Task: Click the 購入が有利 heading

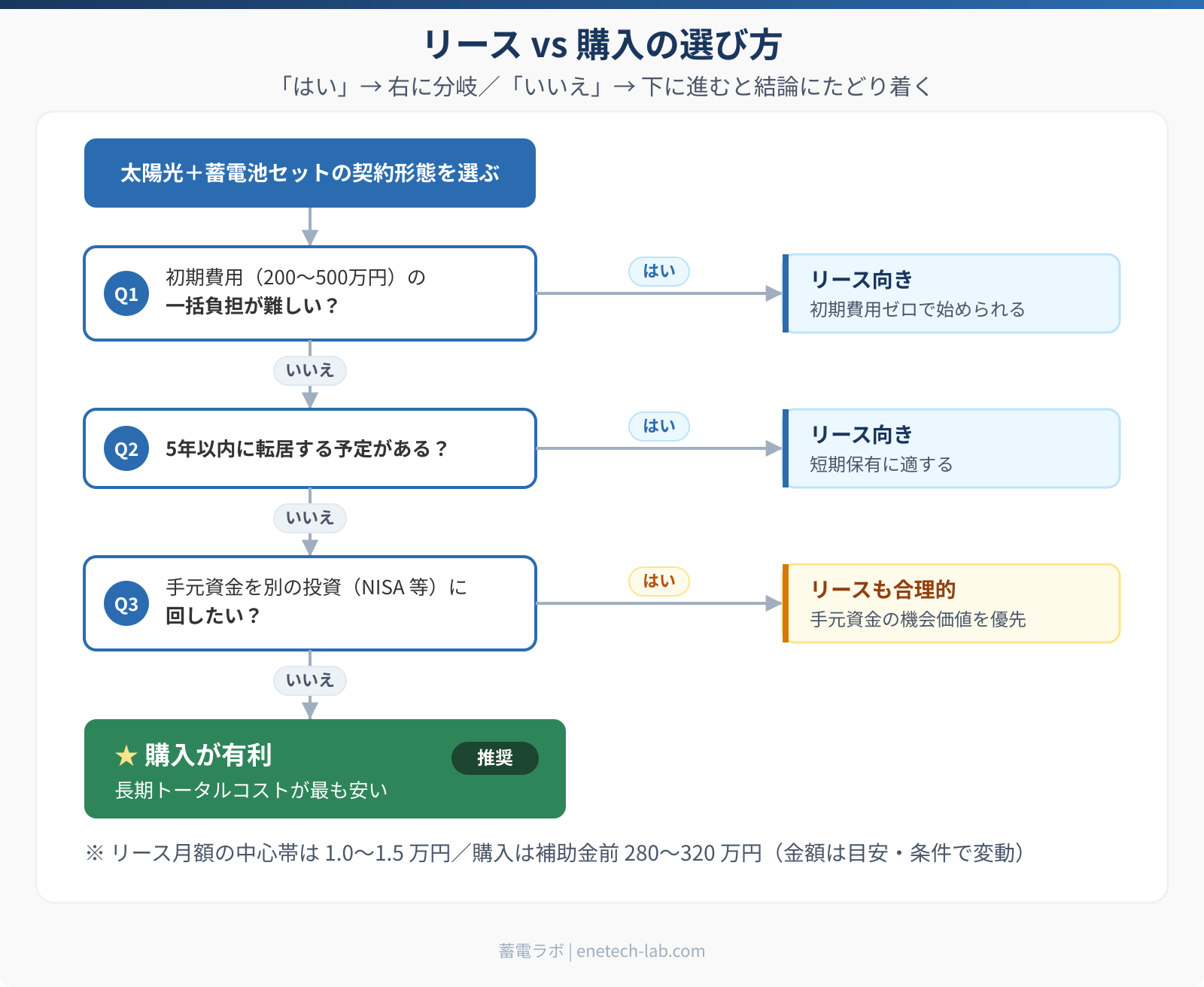Action: coord(208,755)
